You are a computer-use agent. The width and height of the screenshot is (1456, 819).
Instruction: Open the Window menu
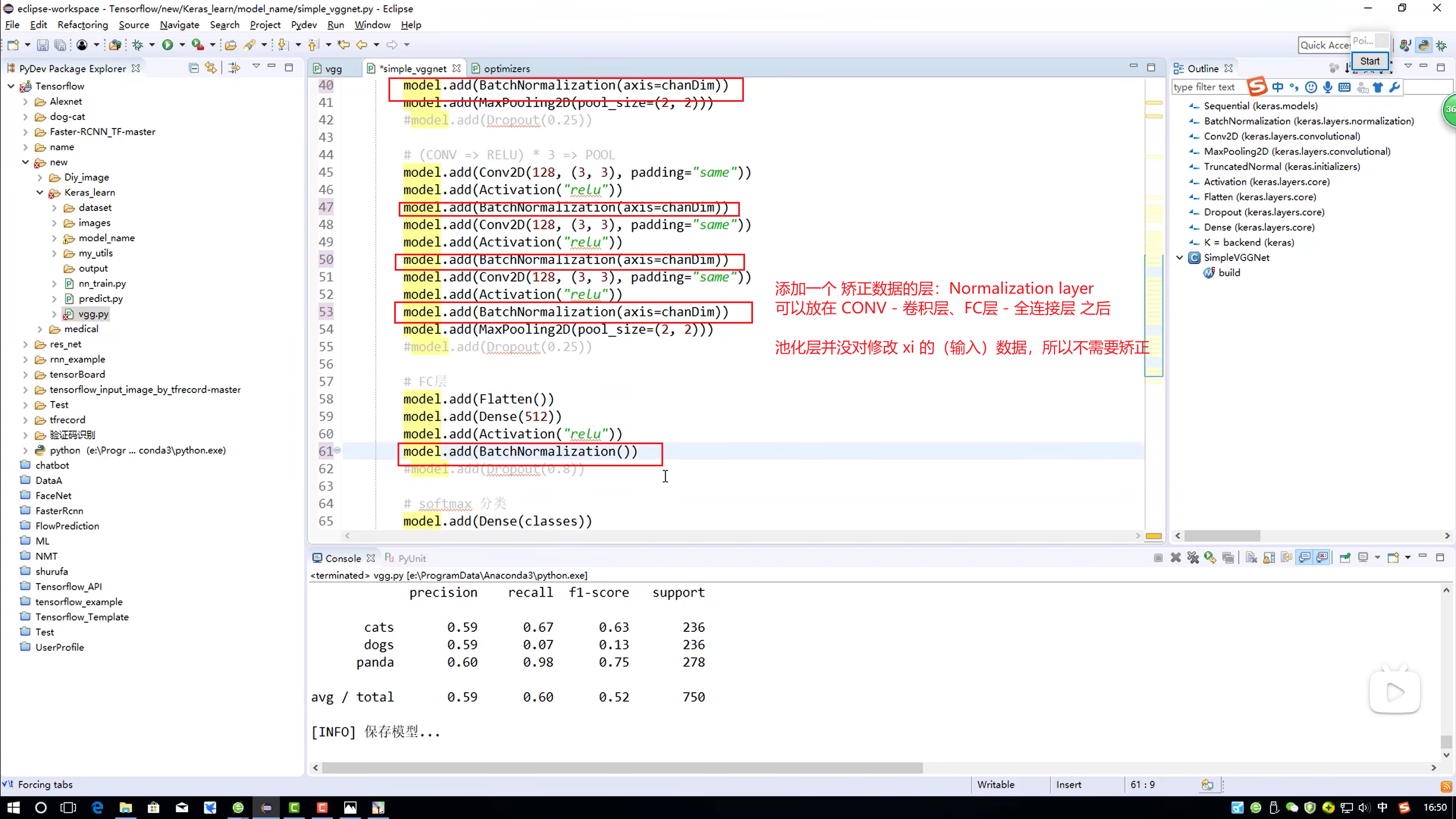pyautogui.click(x=372, y=25)
